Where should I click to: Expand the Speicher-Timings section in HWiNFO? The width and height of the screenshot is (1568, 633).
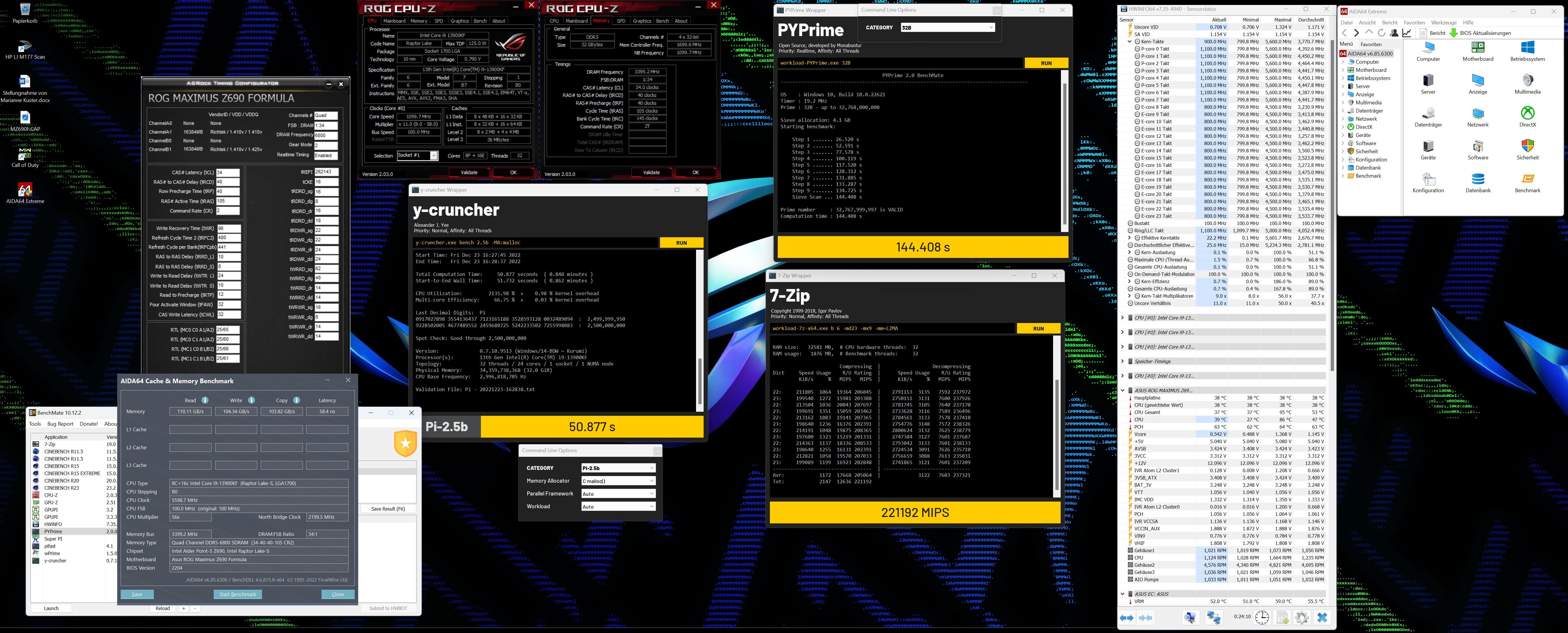[1123, 361]
